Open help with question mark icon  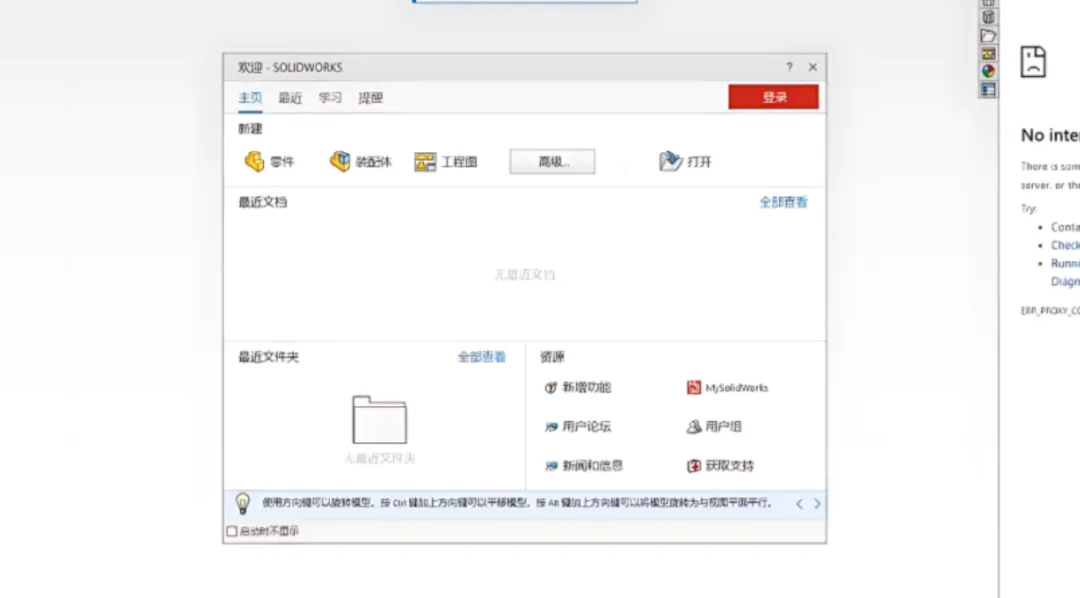(x=789, y=67)
